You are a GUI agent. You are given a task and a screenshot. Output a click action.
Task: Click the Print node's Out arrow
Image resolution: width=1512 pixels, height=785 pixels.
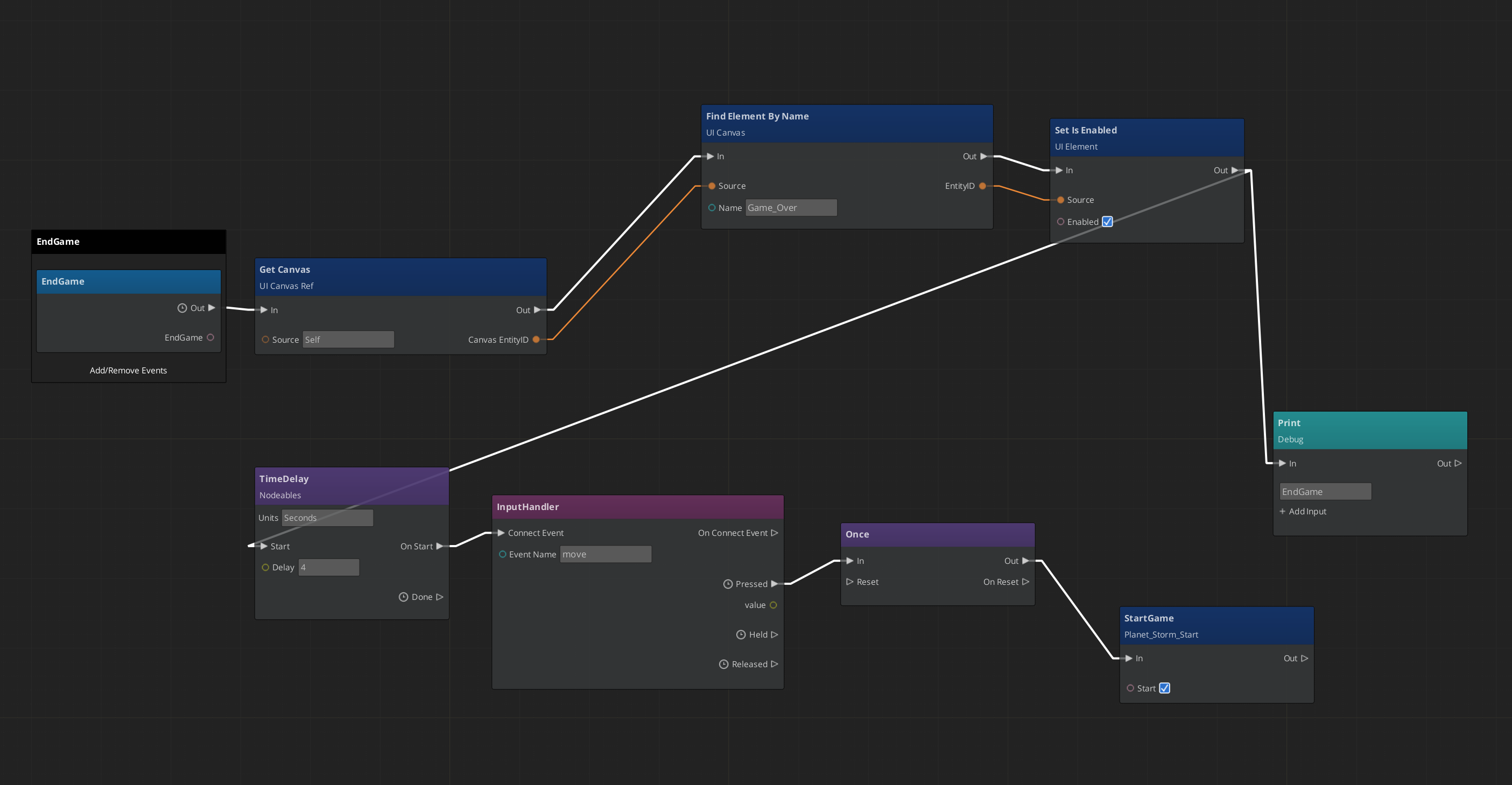(x=1458, y=463)
